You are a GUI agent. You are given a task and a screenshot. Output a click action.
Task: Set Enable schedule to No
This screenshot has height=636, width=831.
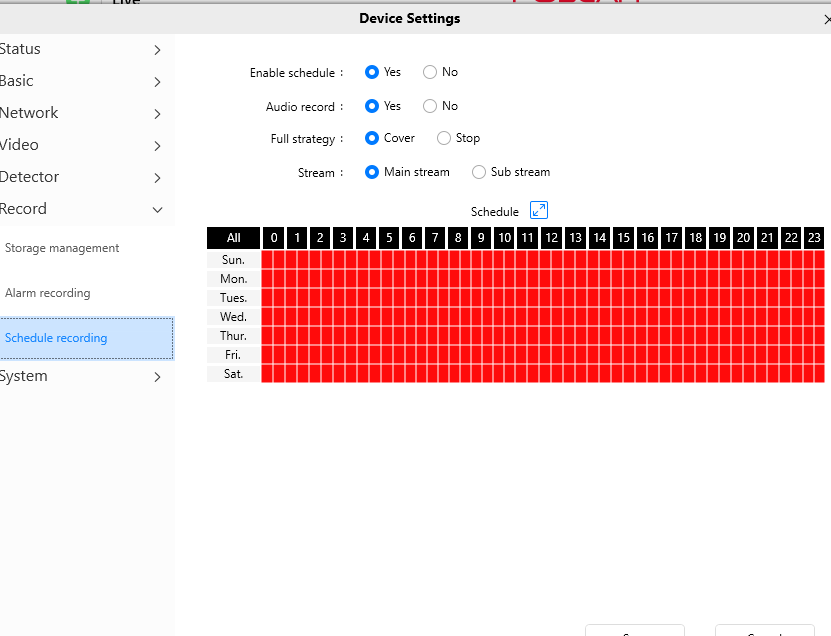(x=430, y=72)
